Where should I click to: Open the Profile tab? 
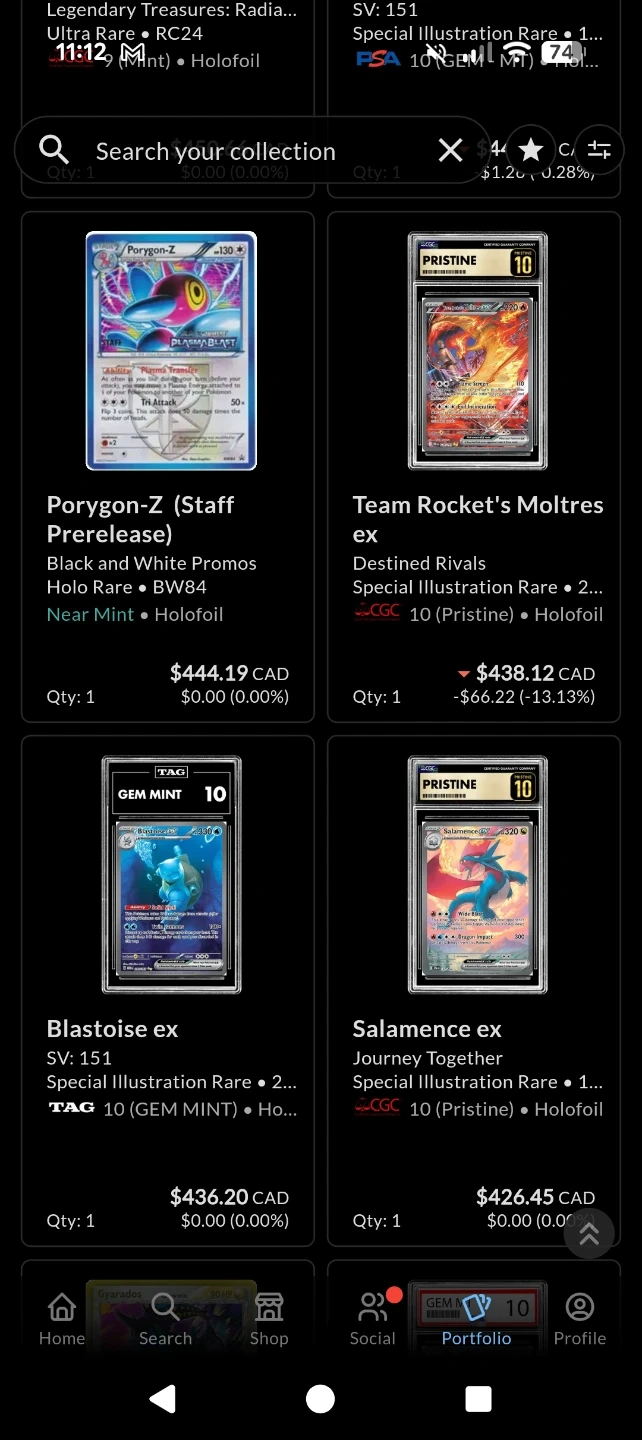coord(580,1318)
